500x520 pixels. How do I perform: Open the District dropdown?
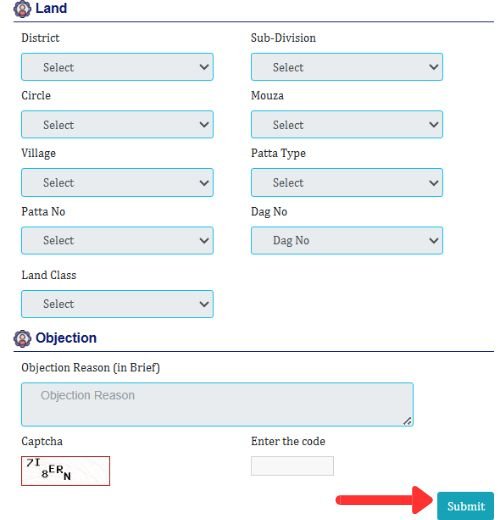tap(117, 67)
